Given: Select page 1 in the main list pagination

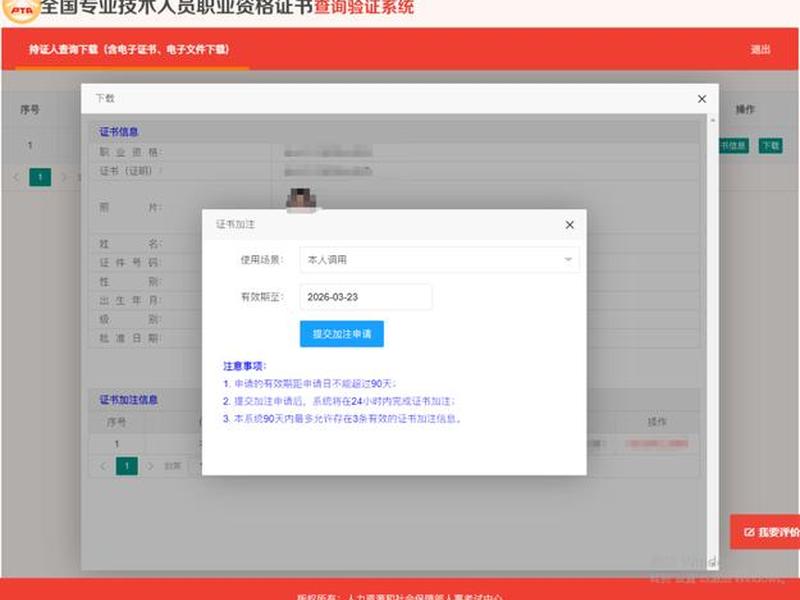Looking at the screenshot, I should (x=40, y=177).
